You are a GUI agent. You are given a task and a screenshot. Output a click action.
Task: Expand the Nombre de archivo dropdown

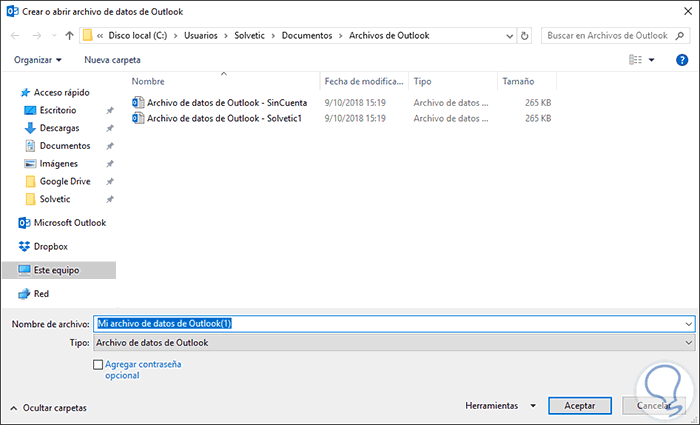tap(688, 324)
